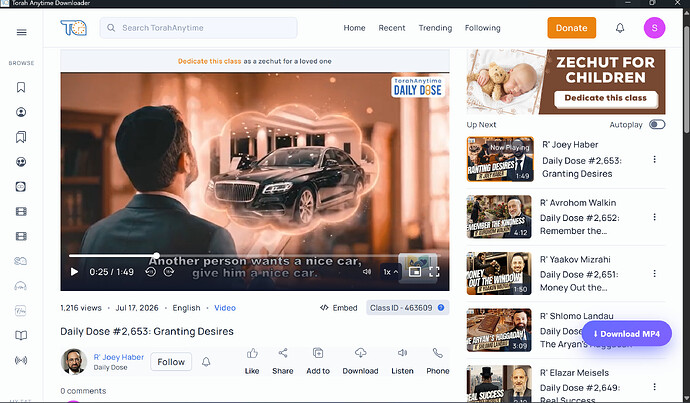Click the Download MP4 button
This screenshot has width=690, height=403.
pyautogui.click(x=626, y=333)
